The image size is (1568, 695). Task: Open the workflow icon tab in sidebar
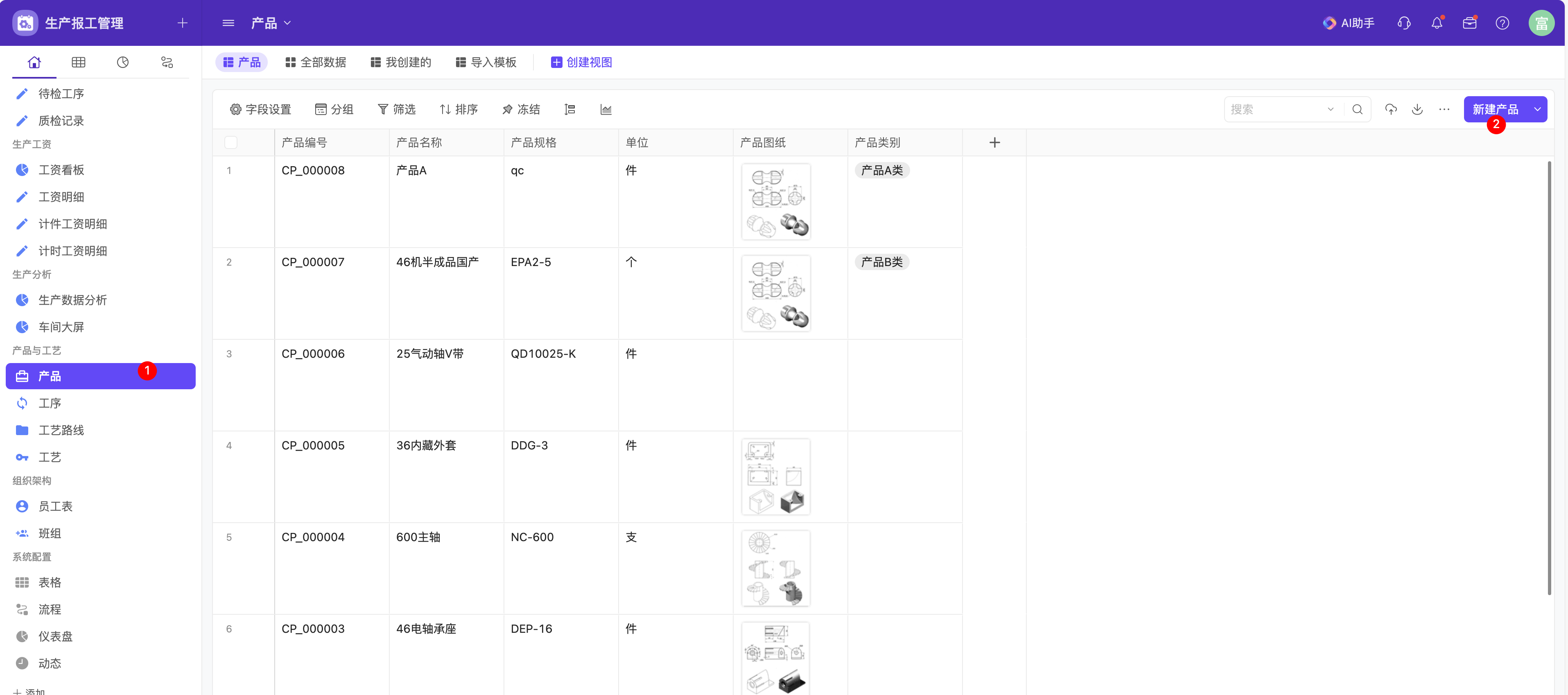click(x=167, y=62)
